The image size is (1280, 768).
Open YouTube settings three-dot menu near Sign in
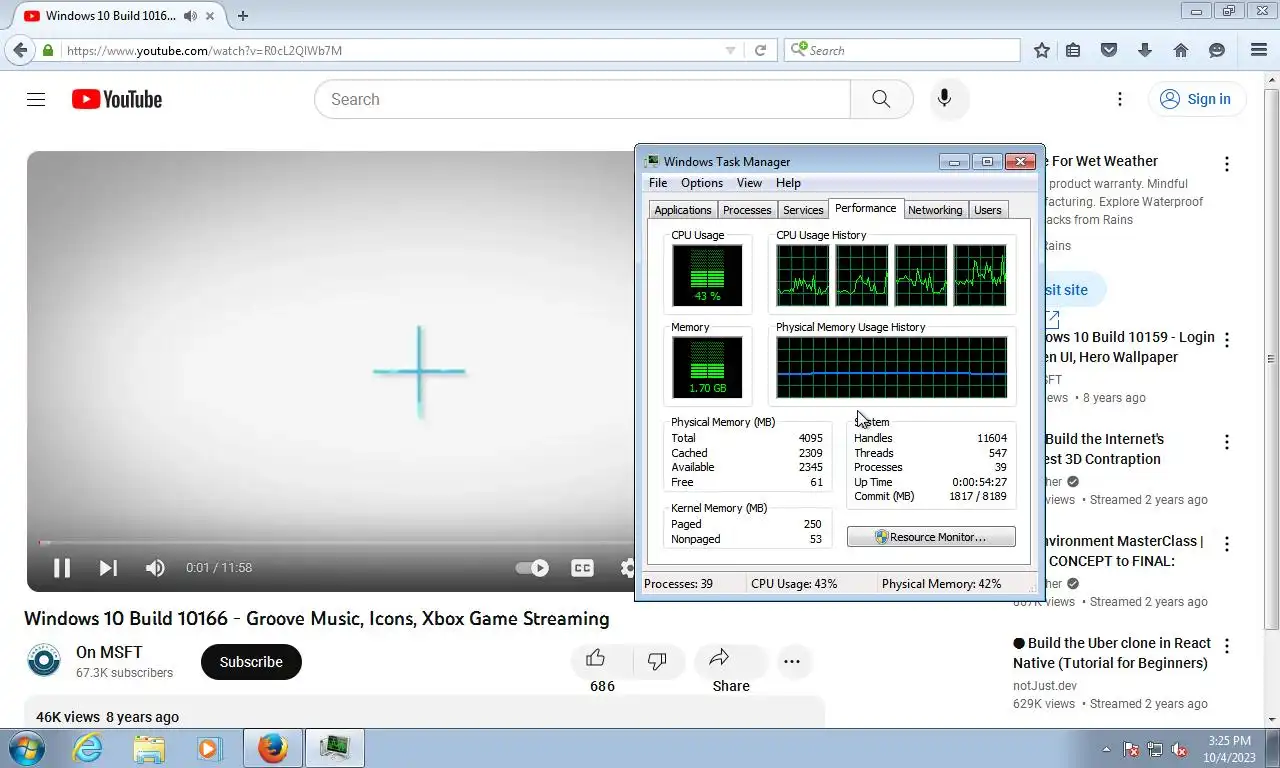click(x=1120, y=99)
